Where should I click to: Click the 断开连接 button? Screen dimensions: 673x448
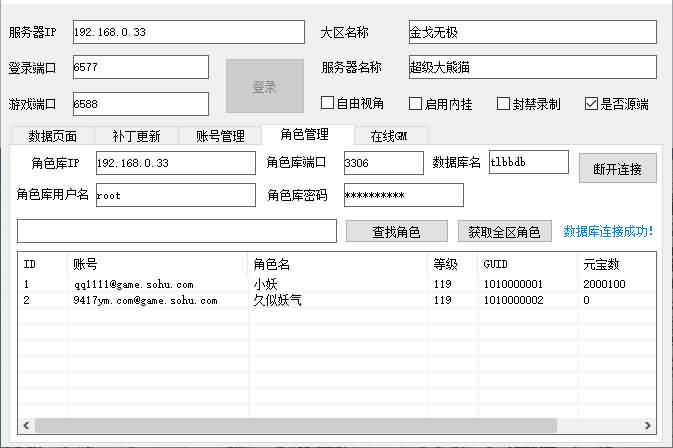point(618,169)
